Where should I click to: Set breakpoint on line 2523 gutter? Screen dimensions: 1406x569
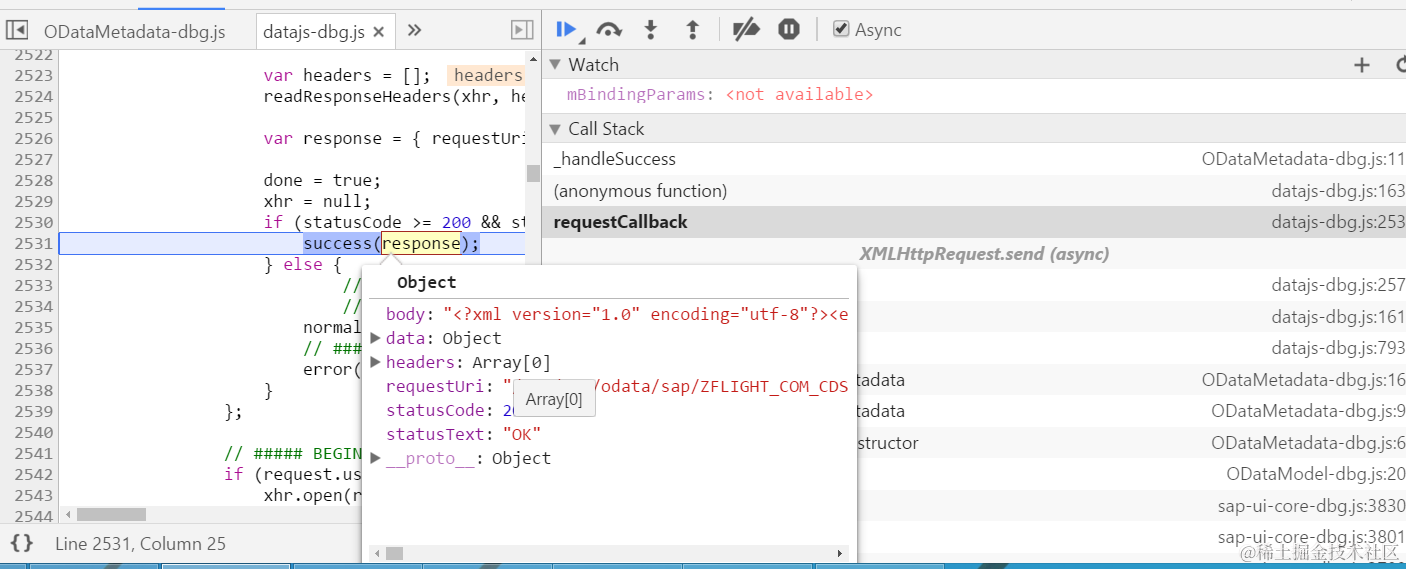[34, 75]
